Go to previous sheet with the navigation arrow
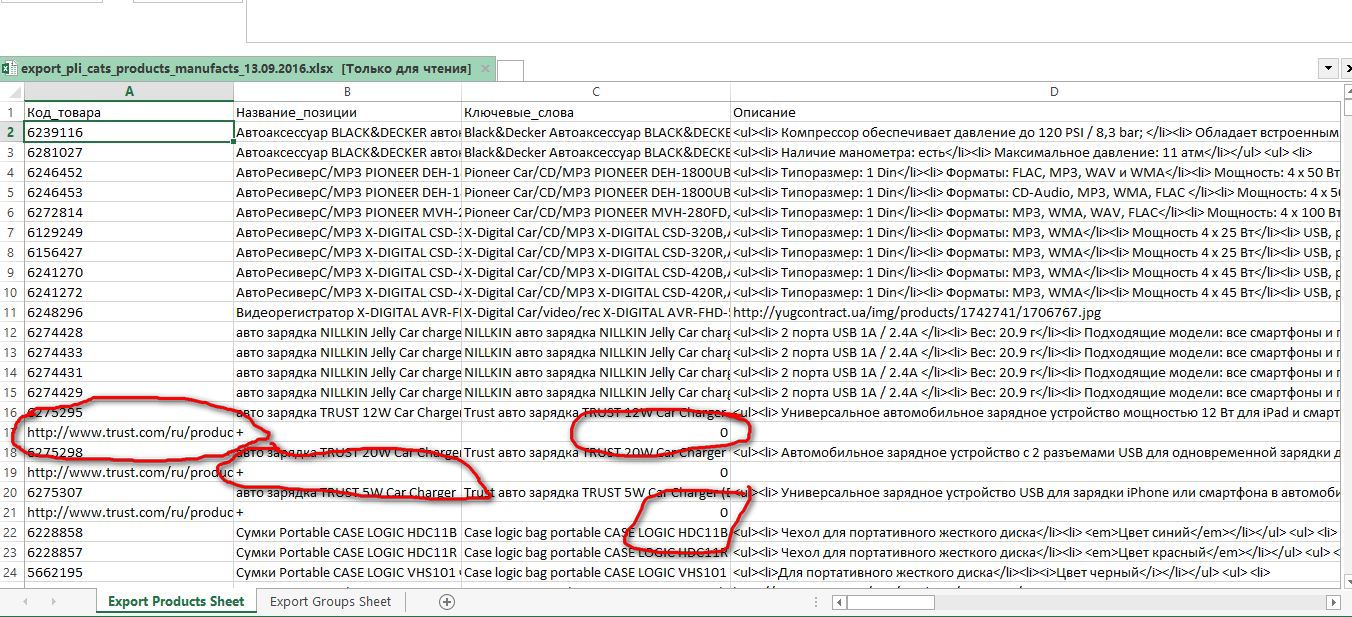The height and width of the screenshot is (617, 1352). click(26, 601)
